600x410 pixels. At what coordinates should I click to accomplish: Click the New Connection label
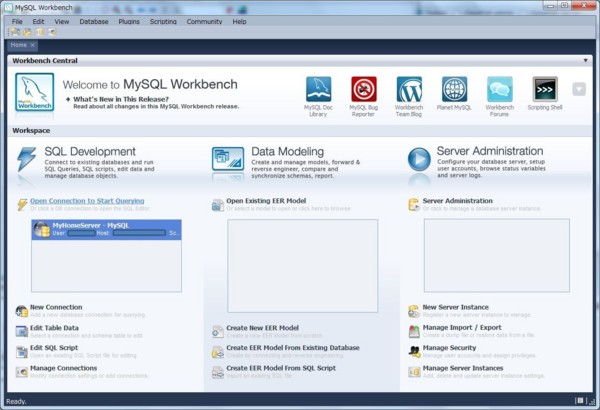pyautogui.click(x=56, y=307)
